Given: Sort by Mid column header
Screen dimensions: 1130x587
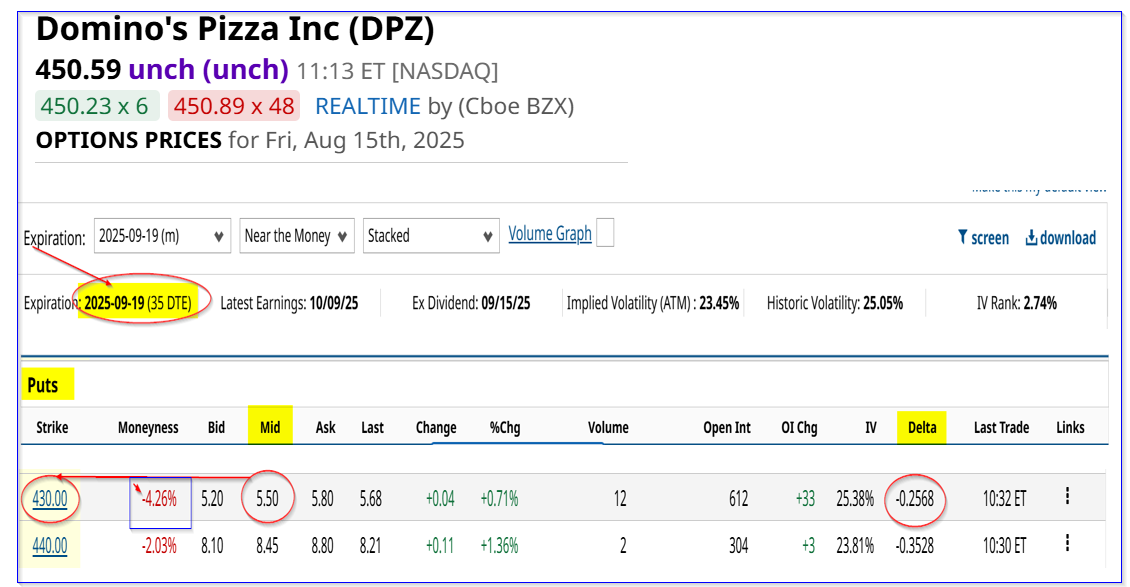Looking at the screenshot, I should pos(270,427).
